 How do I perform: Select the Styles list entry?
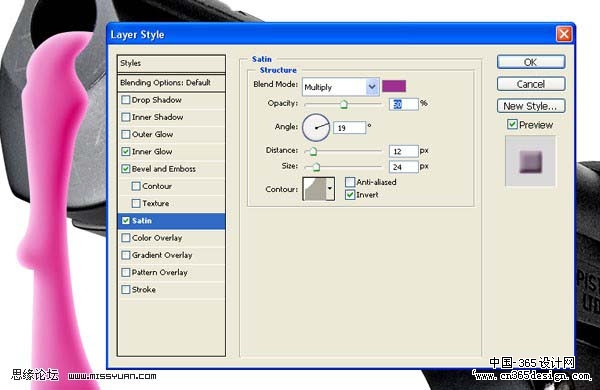[x=171, y=63]
